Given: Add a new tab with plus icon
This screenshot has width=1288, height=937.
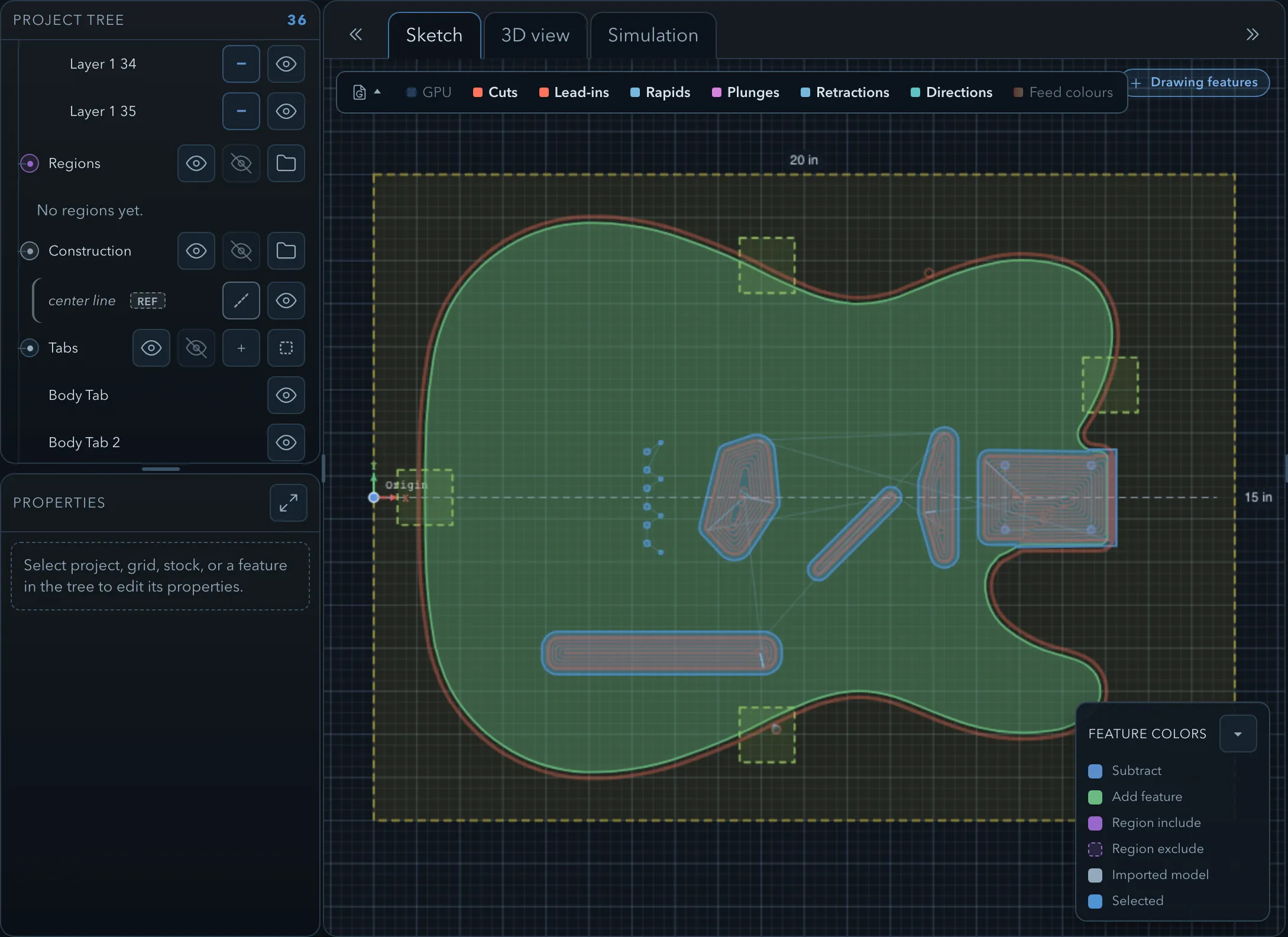Looking at the screenshot, I should 241,348.
